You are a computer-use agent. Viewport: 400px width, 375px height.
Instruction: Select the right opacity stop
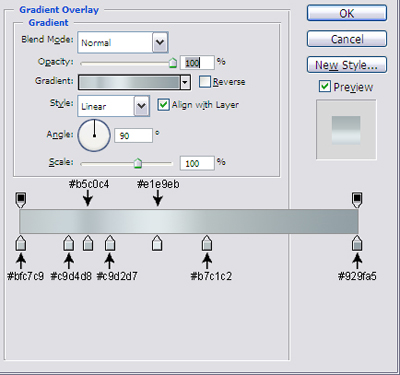(x=357, y=200)
